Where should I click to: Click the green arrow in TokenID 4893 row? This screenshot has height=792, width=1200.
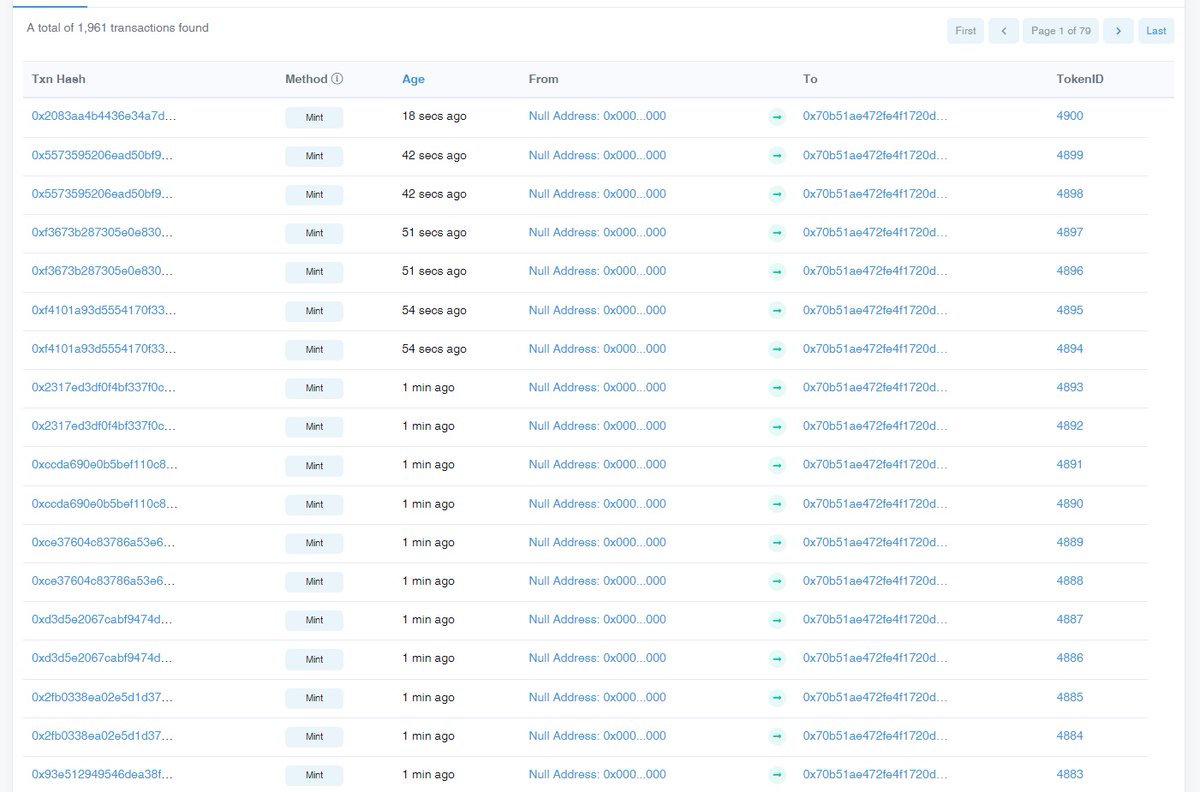[777, 388]
